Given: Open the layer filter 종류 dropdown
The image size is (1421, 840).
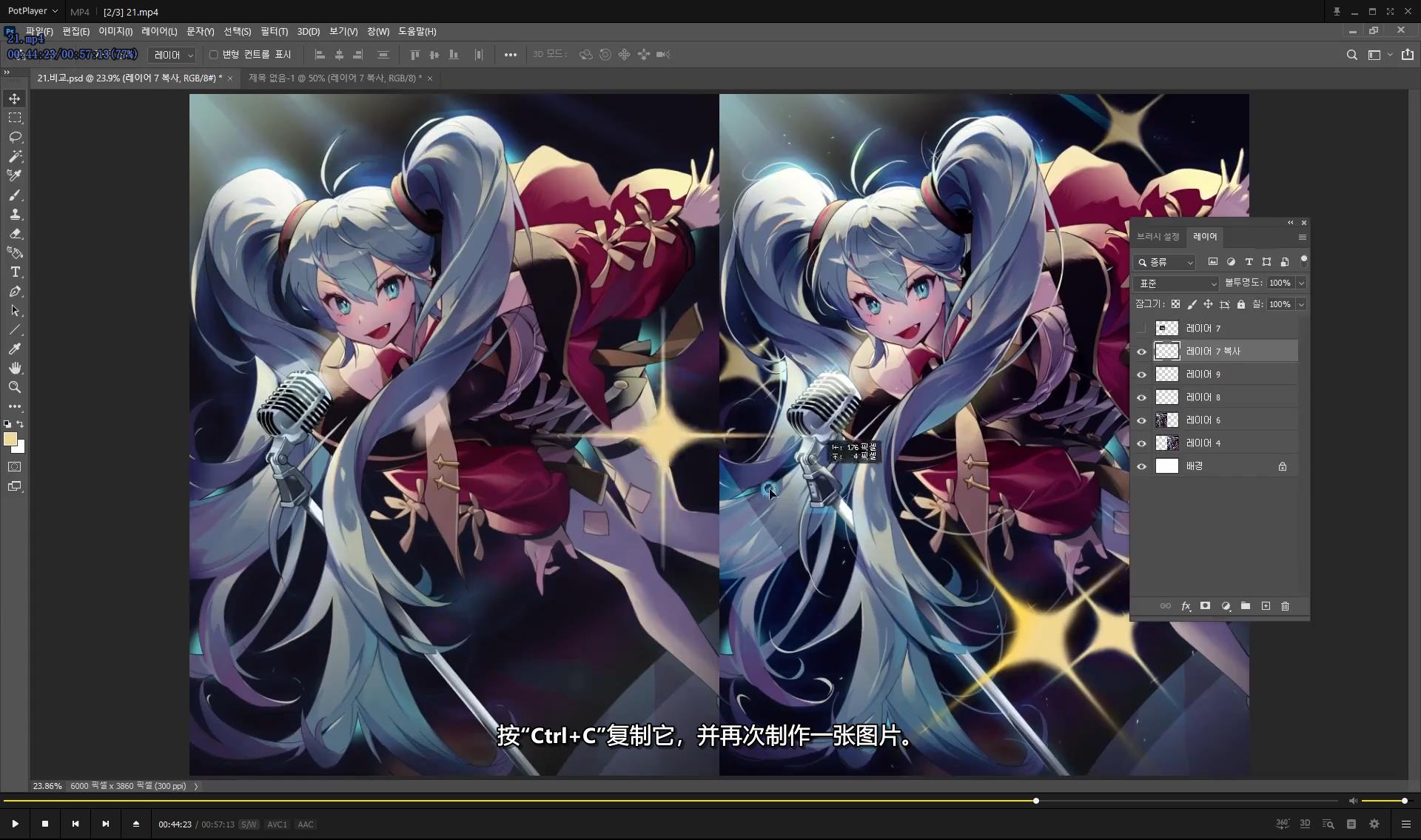Looking at the screenshot, I should click(1165, 262).
